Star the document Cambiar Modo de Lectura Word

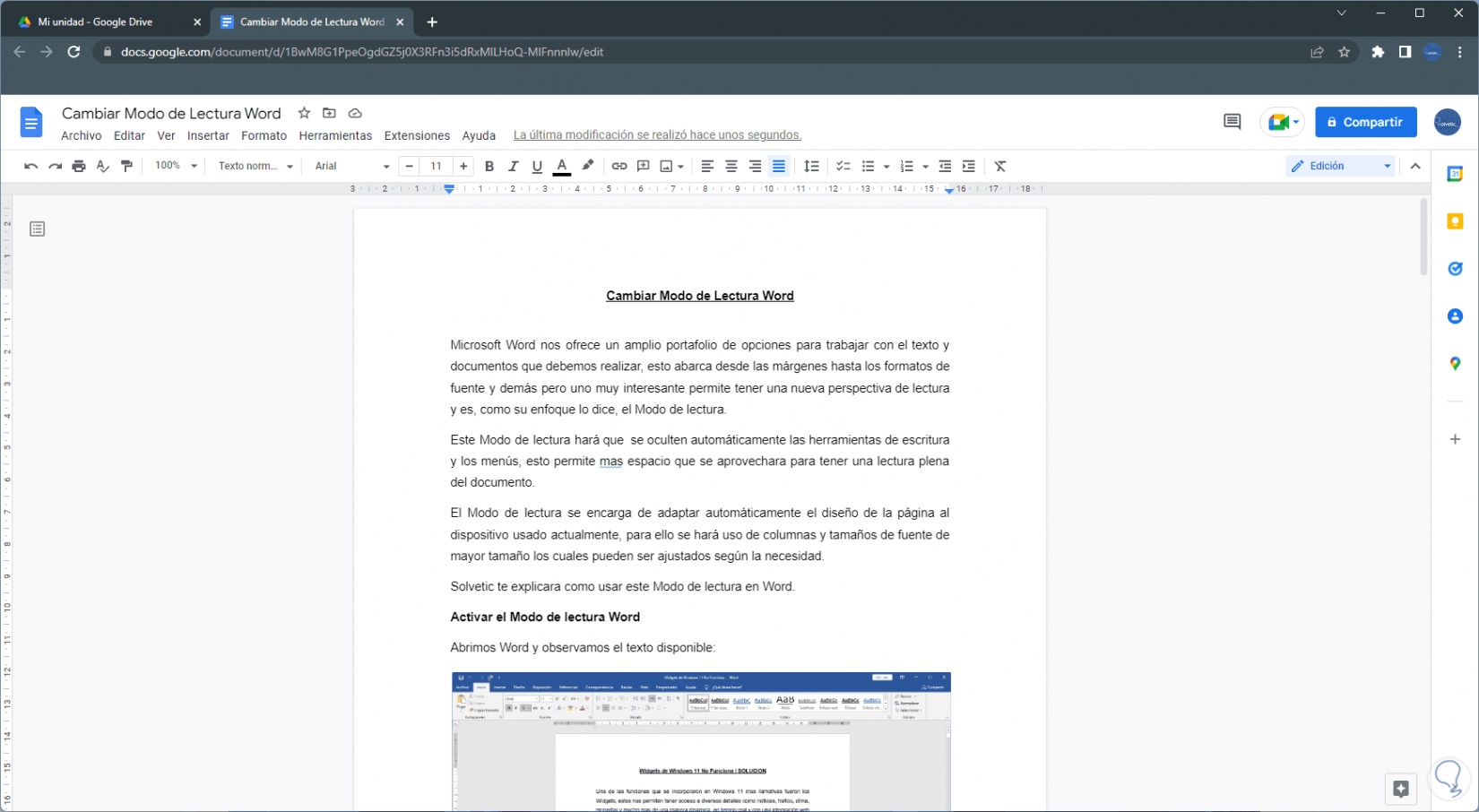click(x=305, y=113)
